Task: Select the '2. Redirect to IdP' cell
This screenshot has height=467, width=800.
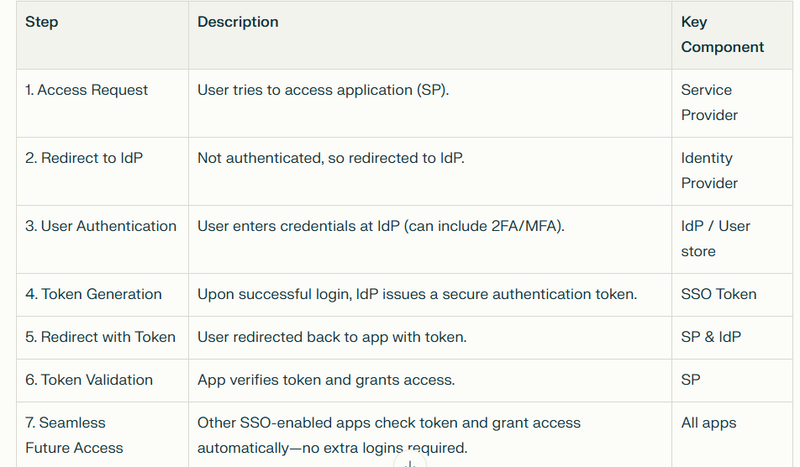Action: [102, 171]
